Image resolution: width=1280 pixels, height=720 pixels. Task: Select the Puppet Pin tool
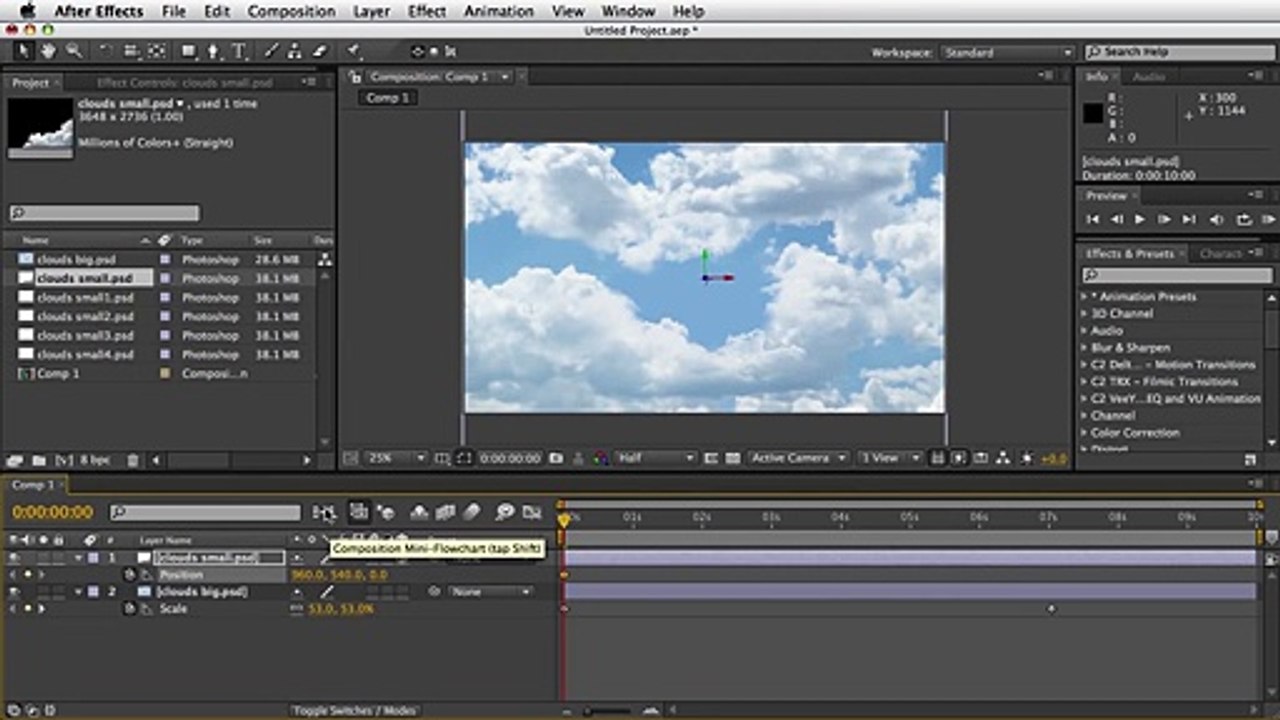(353, 51)
